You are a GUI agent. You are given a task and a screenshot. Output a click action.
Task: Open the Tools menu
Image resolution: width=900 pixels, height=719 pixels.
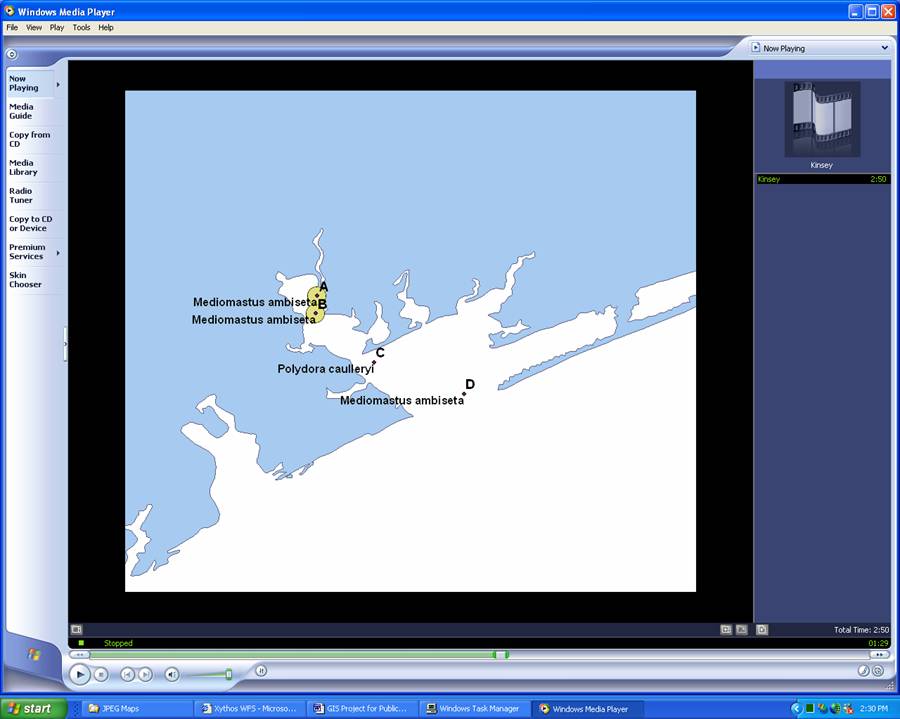tap(81, 28)
